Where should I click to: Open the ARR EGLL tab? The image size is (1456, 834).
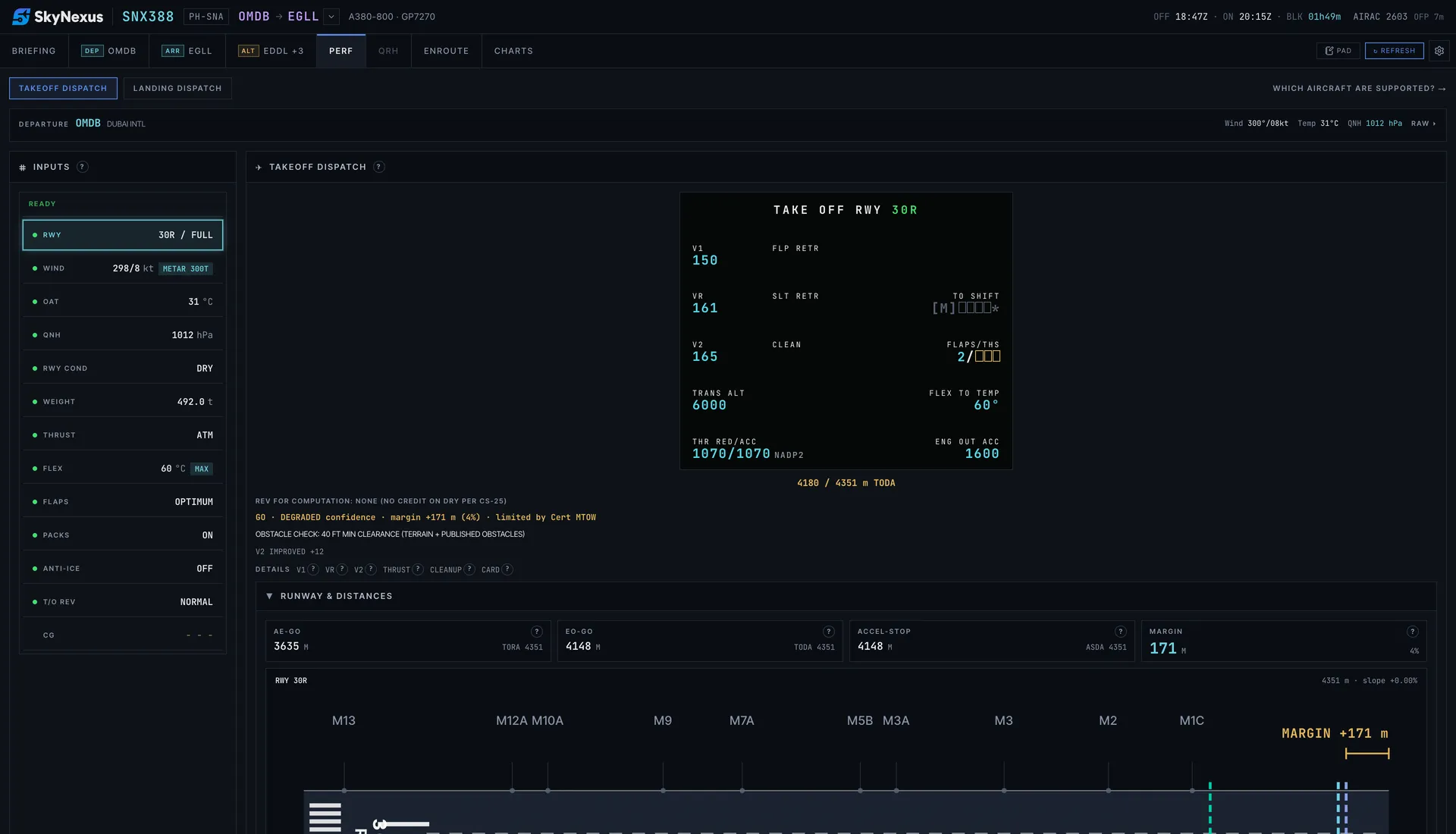(187, 51)
